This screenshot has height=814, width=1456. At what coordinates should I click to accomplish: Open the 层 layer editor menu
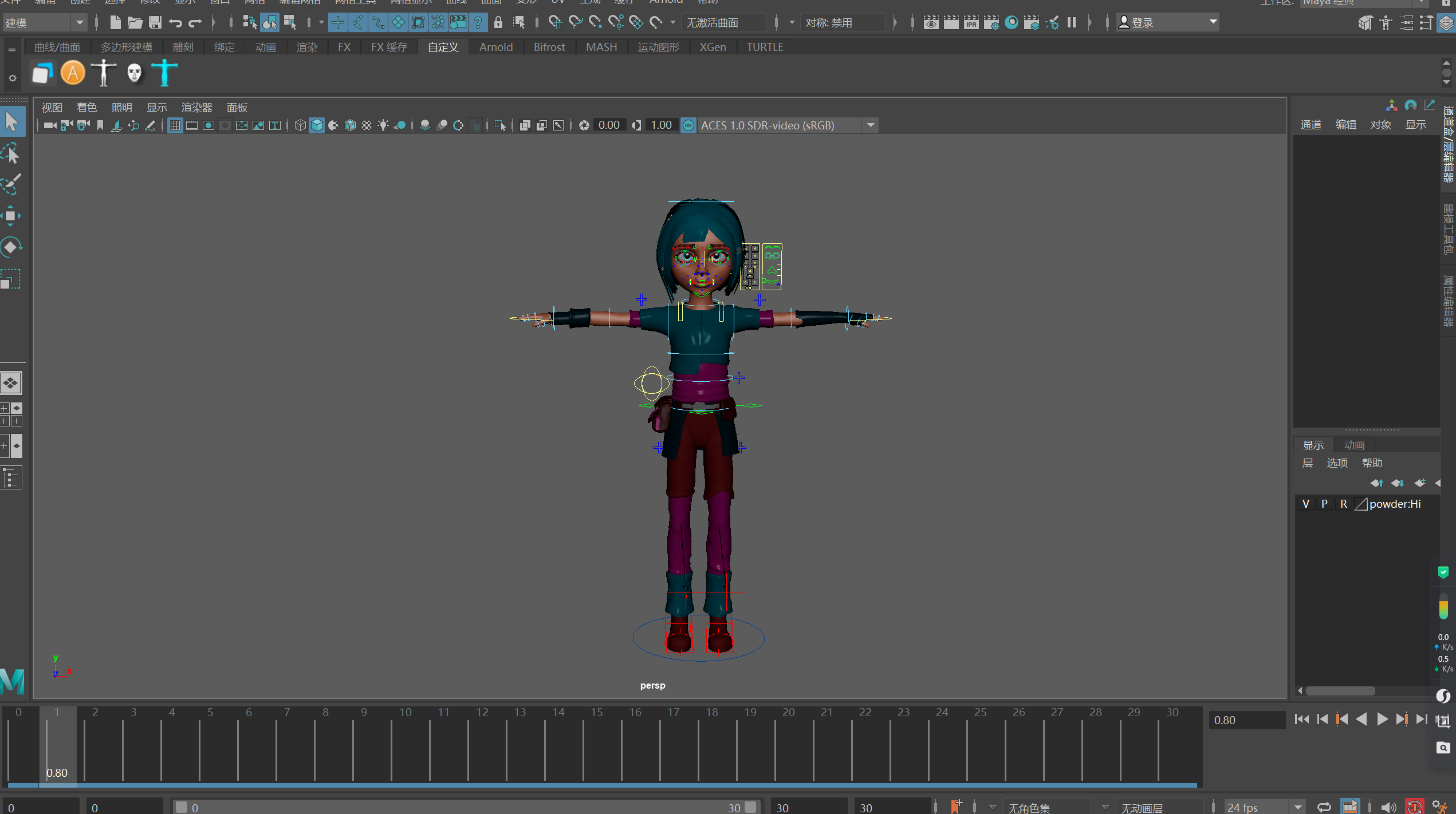tap(1308, 463)
